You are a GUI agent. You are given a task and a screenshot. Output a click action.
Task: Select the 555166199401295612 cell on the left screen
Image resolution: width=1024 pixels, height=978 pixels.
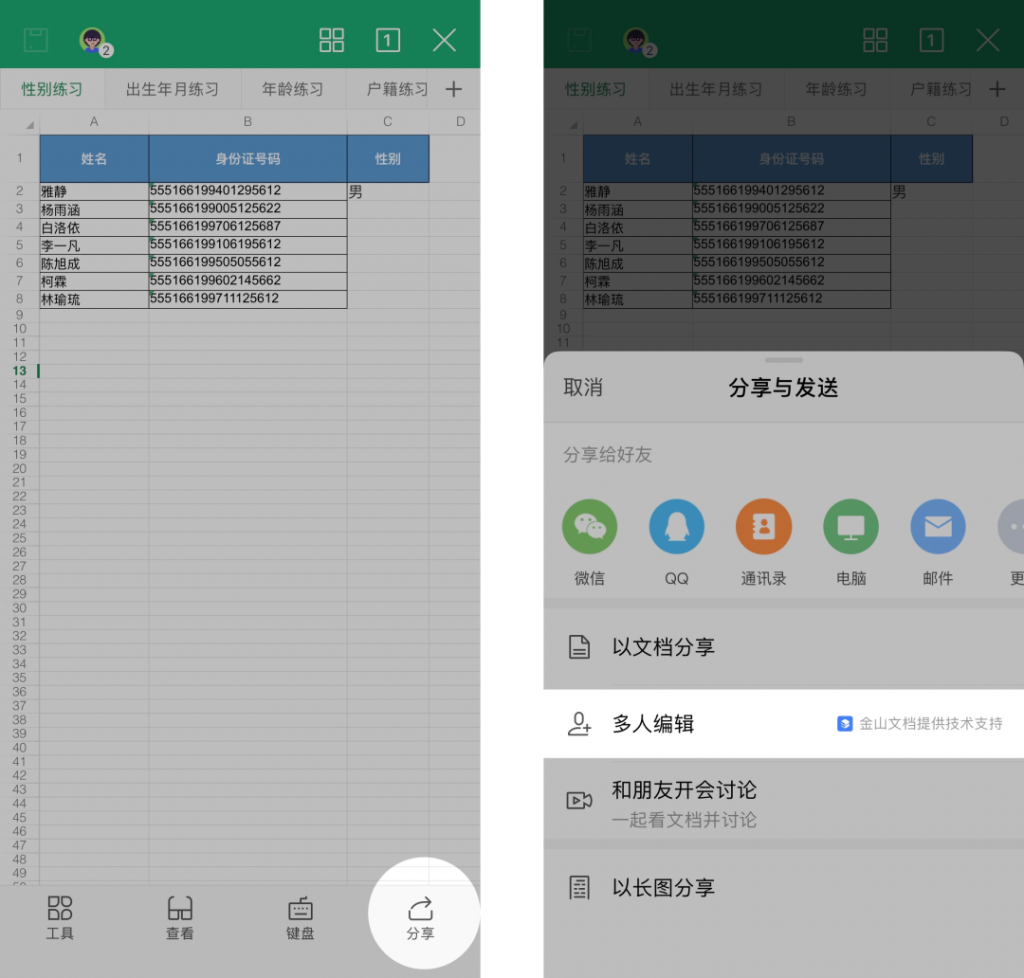point(248,191)
